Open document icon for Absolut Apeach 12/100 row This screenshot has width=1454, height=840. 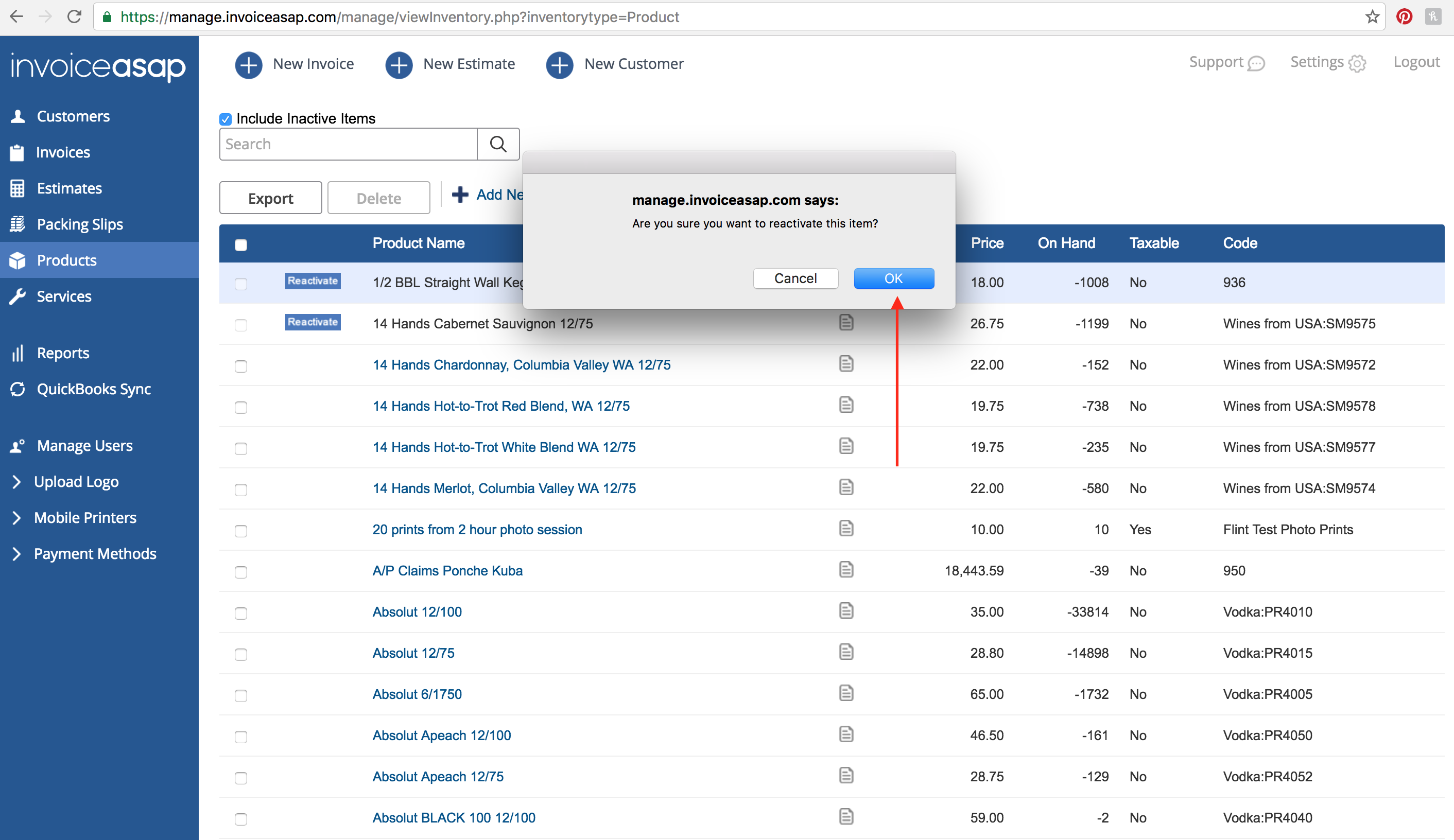point(846,734)
